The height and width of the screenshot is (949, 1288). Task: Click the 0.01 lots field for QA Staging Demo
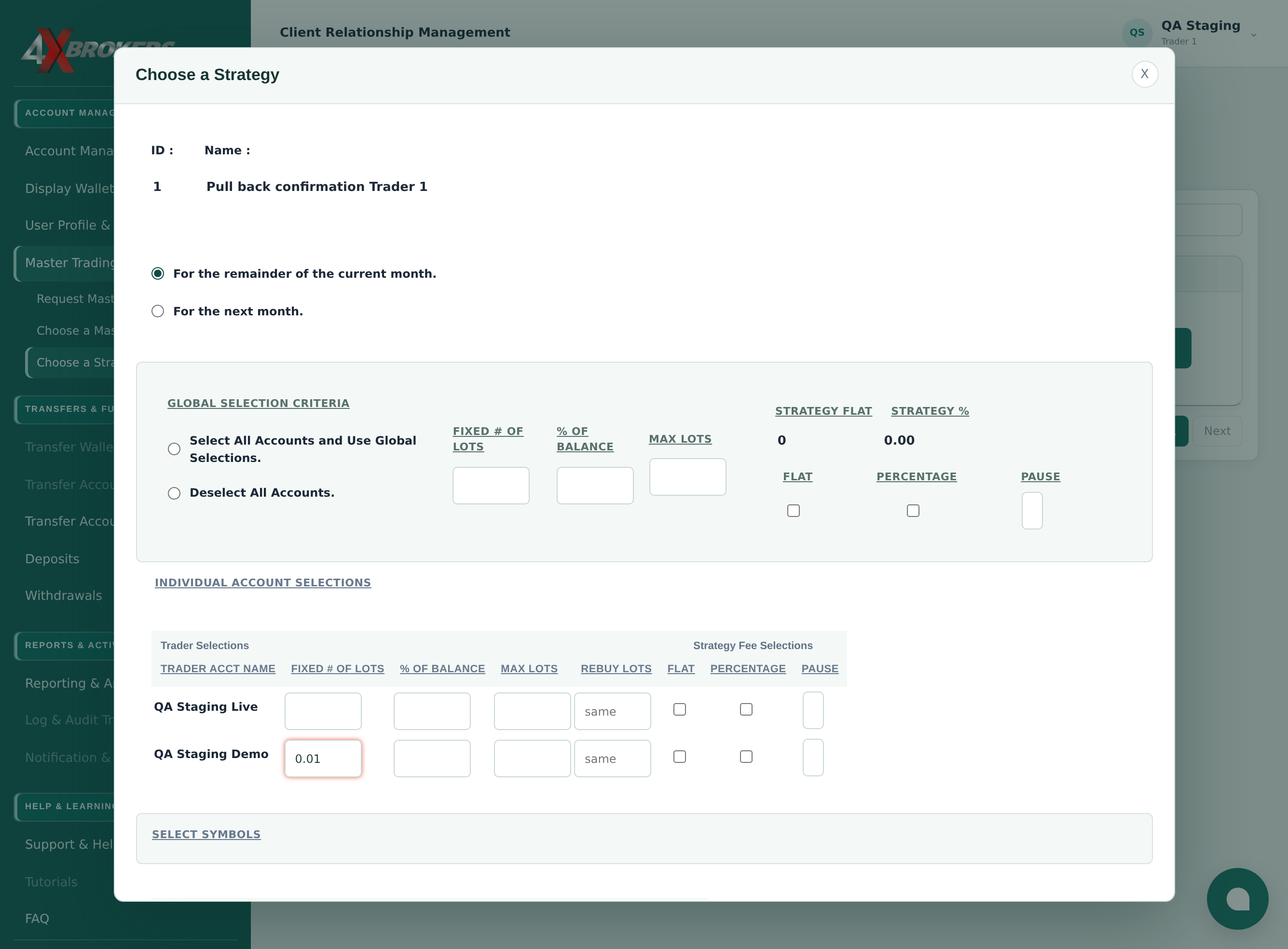(x=323, y=758)
